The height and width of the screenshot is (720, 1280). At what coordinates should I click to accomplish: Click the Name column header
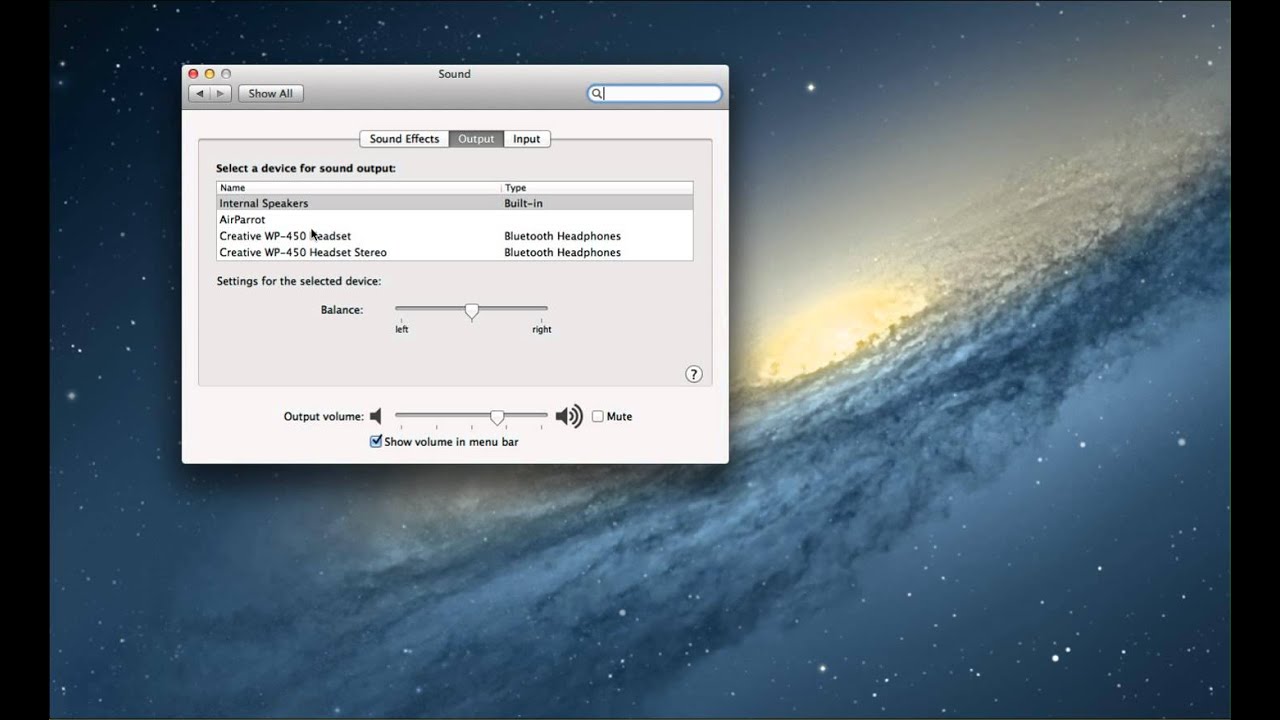coord(358,188)
